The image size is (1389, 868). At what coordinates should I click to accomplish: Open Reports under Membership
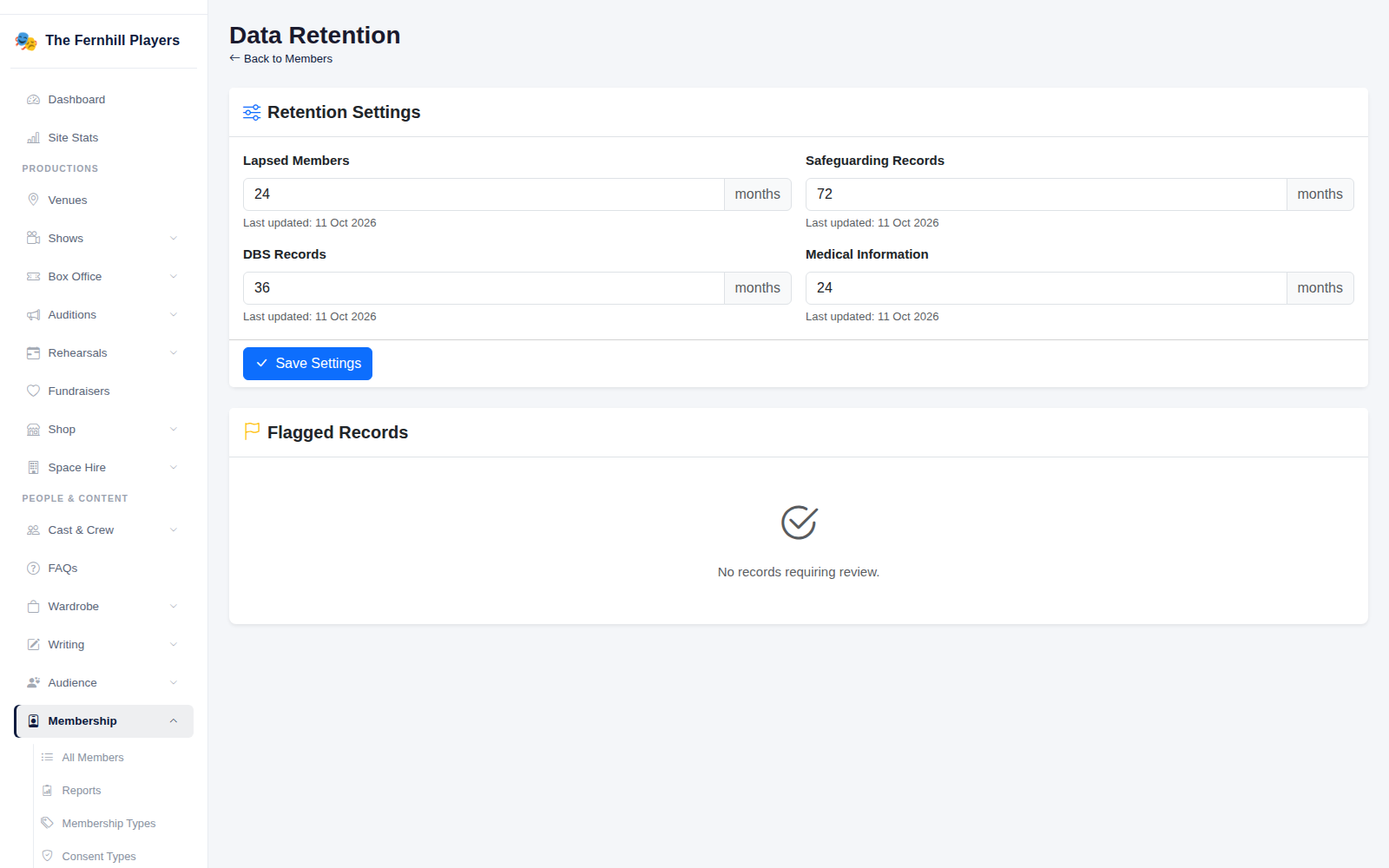(x=113, y=791)
